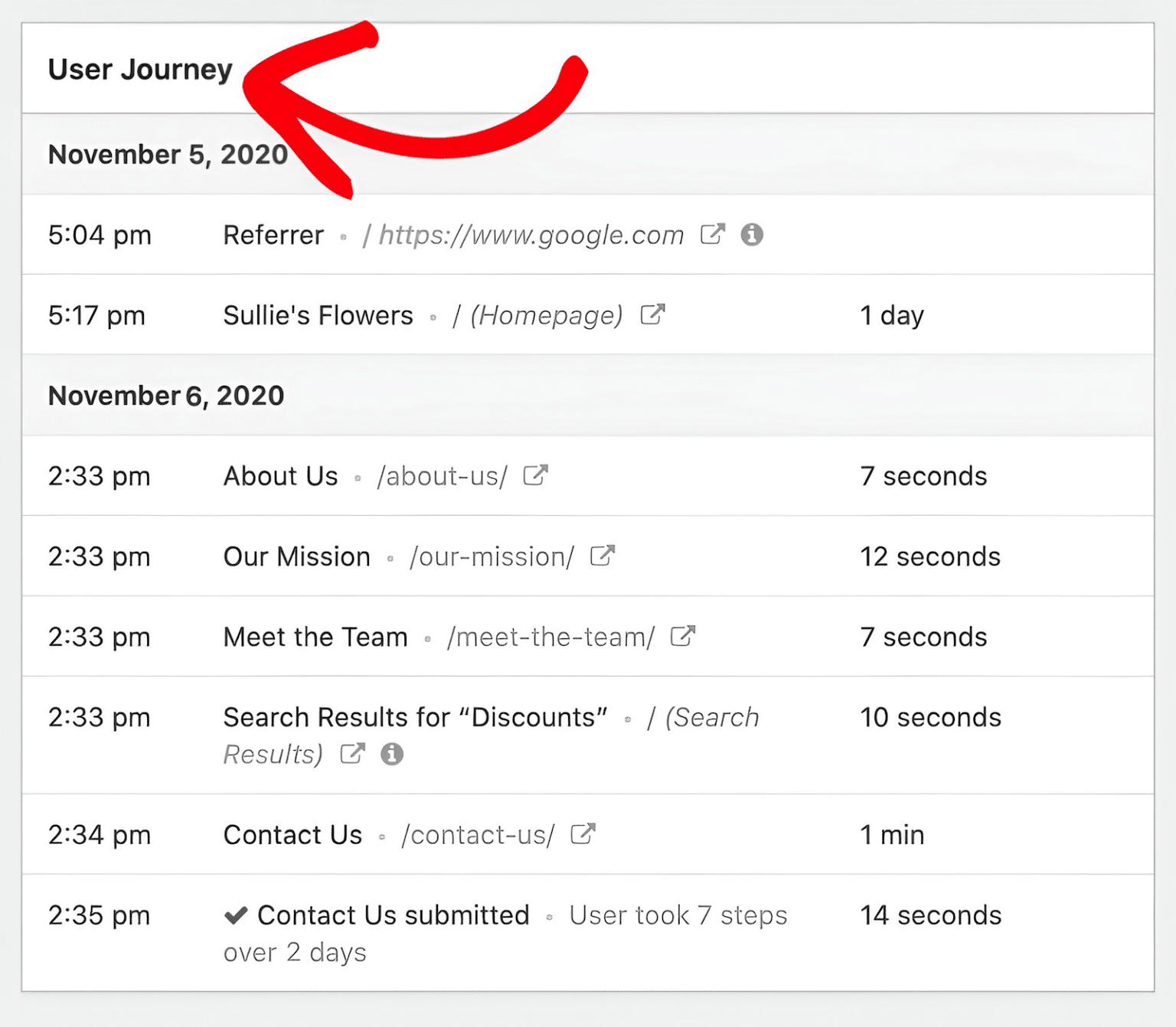Open the external link icon beside /about-us/
This screenshot has height=1027, width=1176.
click(536, 475)
